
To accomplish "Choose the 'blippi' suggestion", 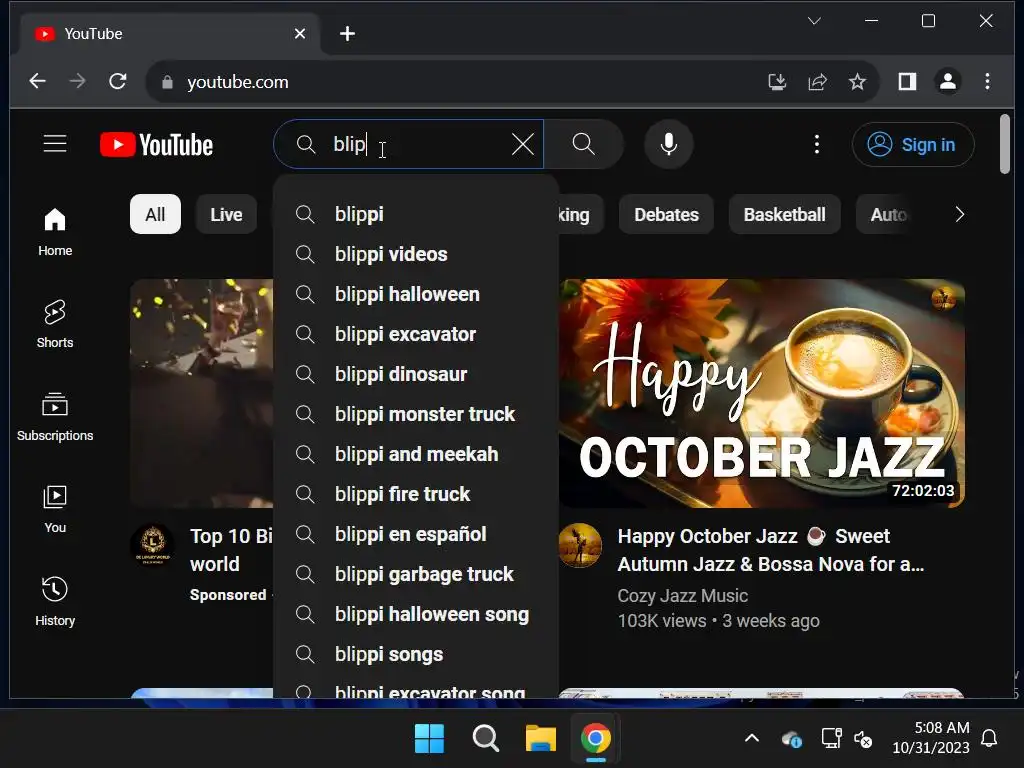I will [x=415, y=214].
